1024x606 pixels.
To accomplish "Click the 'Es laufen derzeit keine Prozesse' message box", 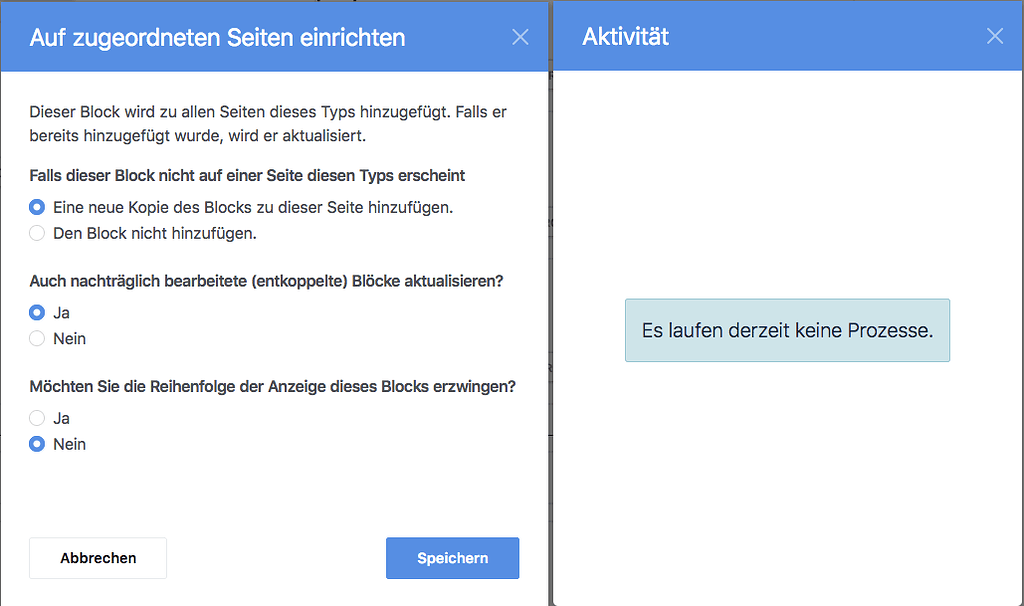I will [x=786, y=330].
